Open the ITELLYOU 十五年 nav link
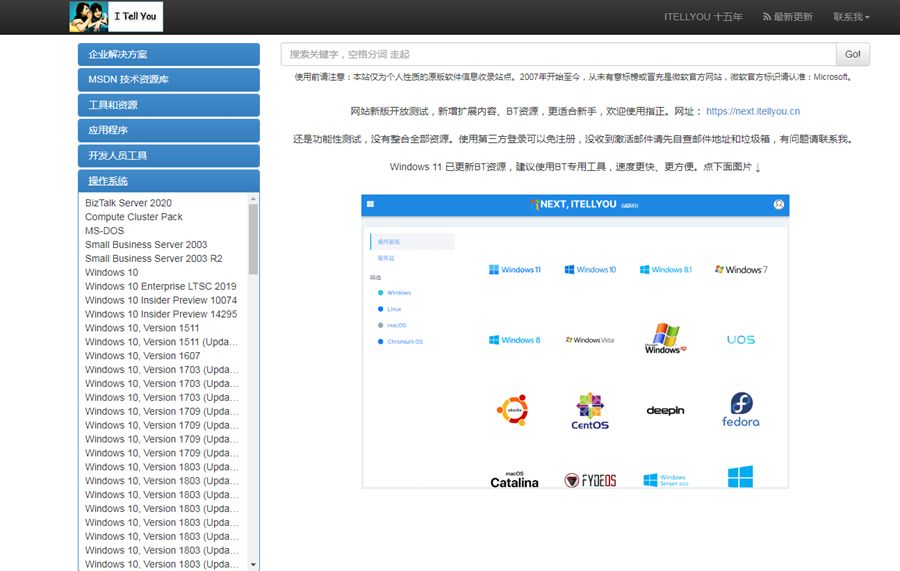 (703, 17)
